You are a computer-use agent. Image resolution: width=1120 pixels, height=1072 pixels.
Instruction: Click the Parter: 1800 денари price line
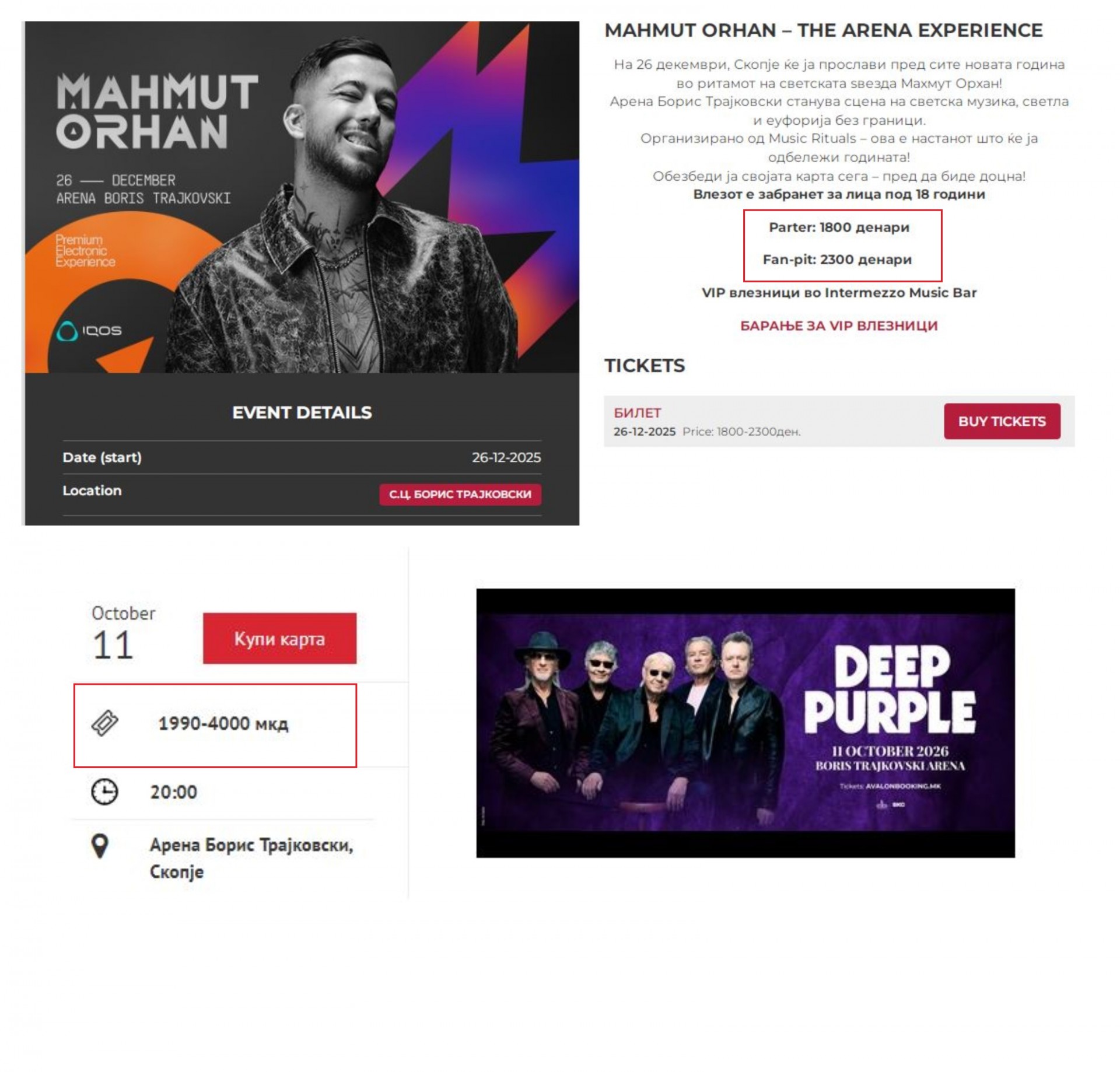point(839,227)
